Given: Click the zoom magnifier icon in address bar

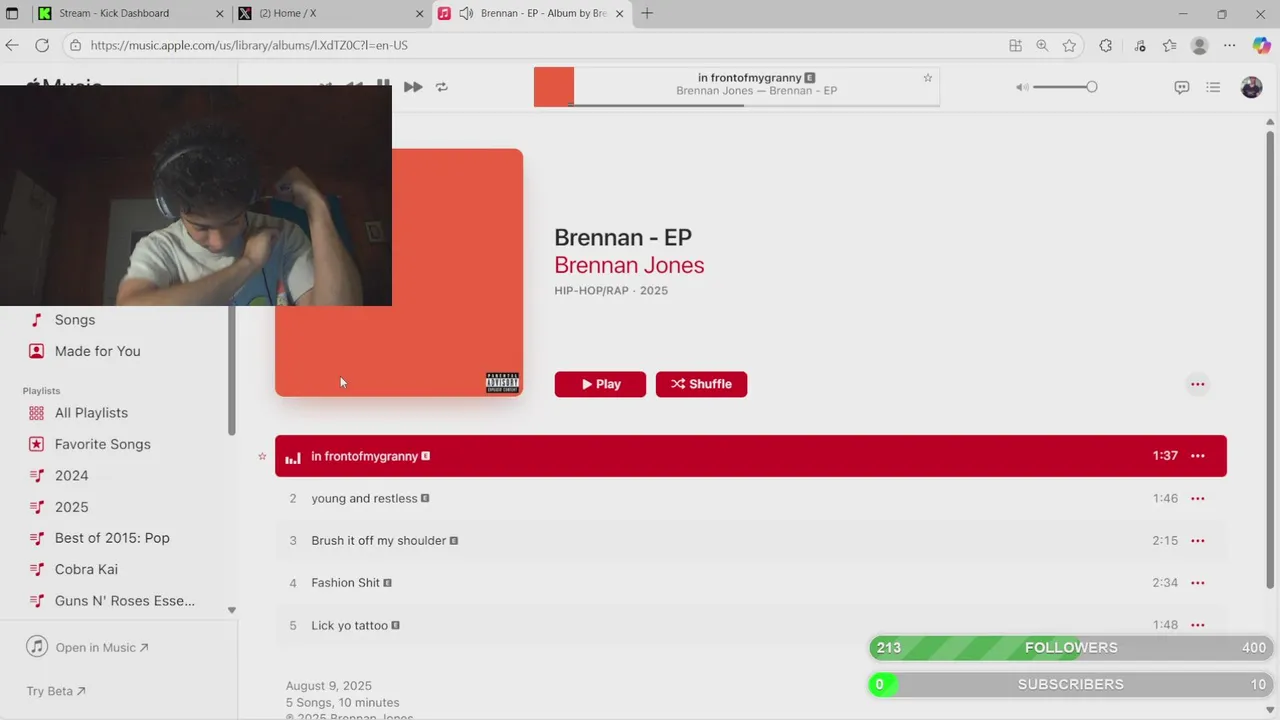Looking at the screenshot, I should click(x=1042, y=45).
